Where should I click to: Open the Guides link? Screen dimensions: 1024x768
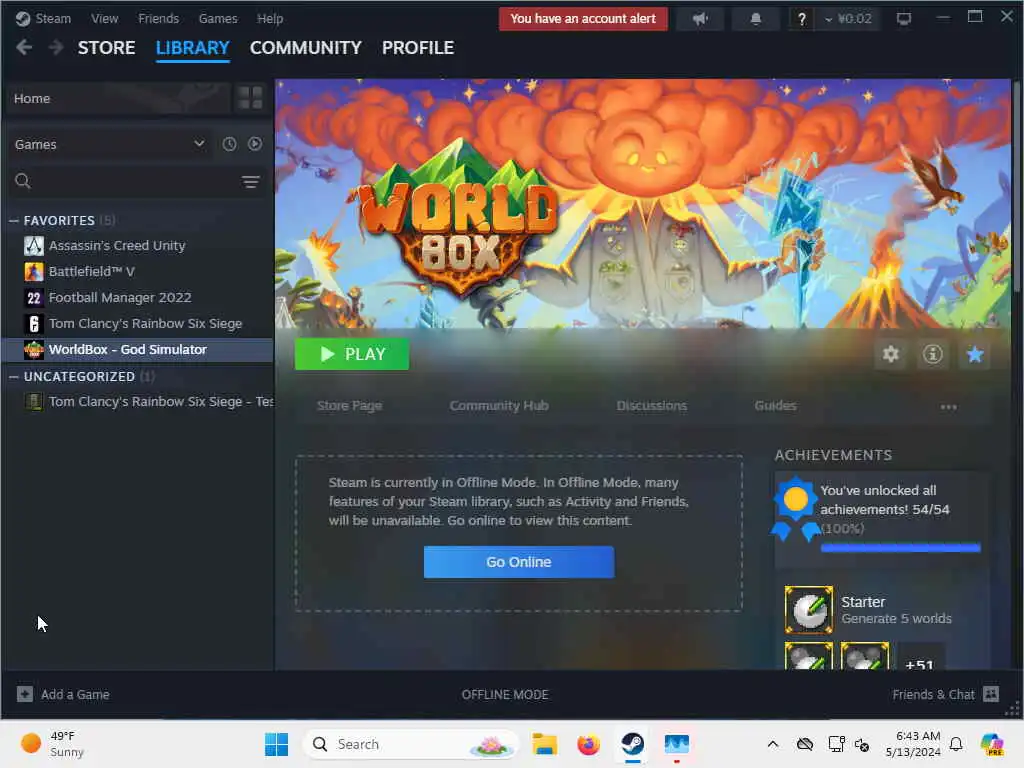(x=775, y=406)
